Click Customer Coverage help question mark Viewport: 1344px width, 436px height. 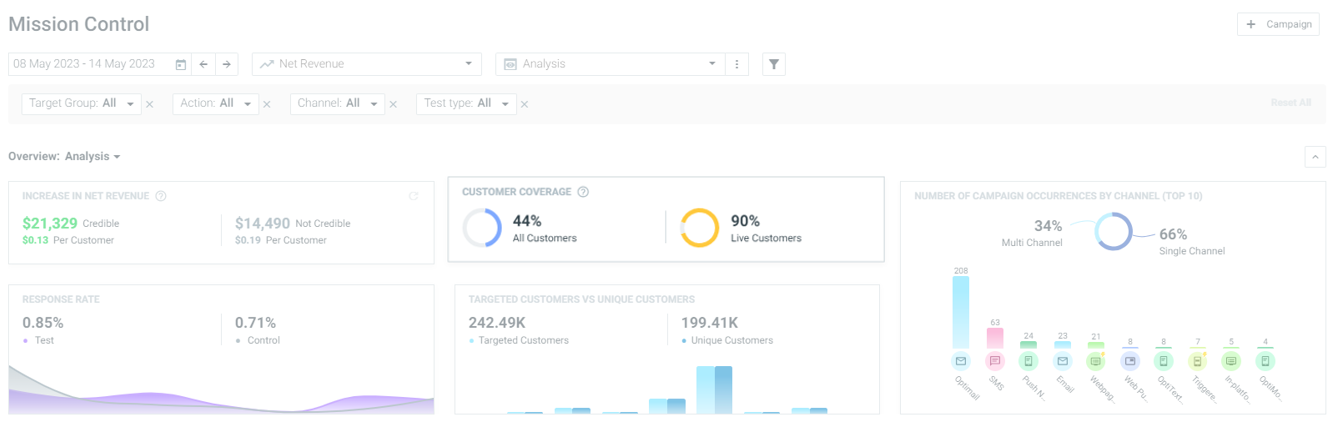click(x=583, y=192)
